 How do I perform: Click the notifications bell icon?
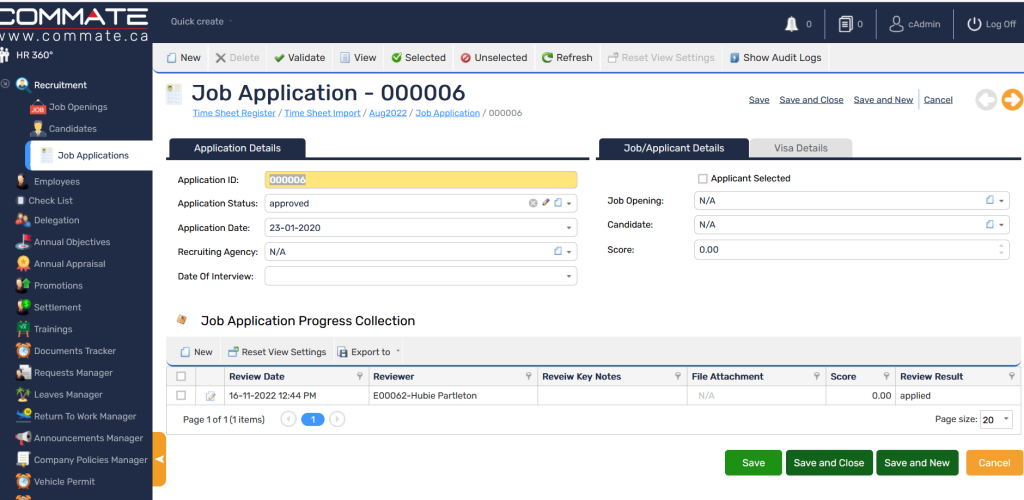coord(792,24)
